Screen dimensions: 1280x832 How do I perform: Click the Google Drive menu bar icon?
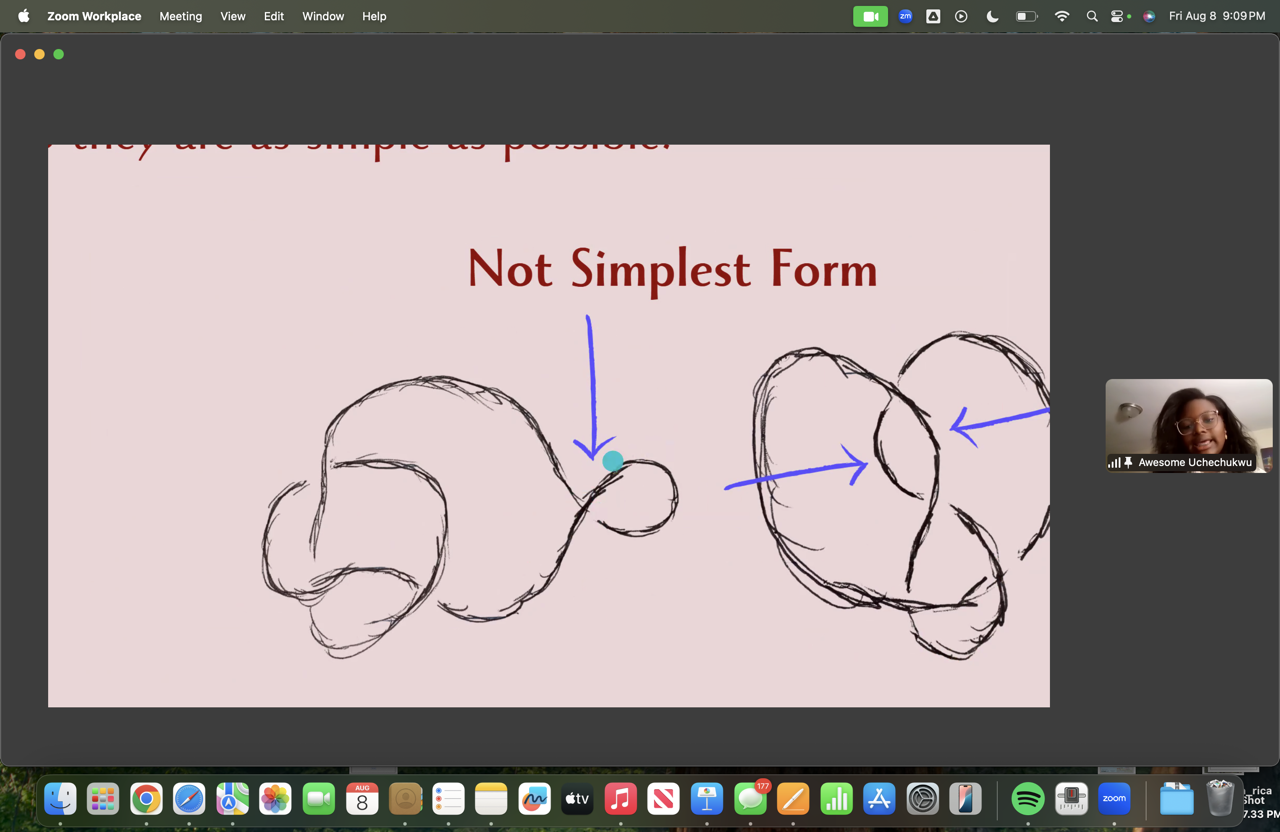[933, 16]
